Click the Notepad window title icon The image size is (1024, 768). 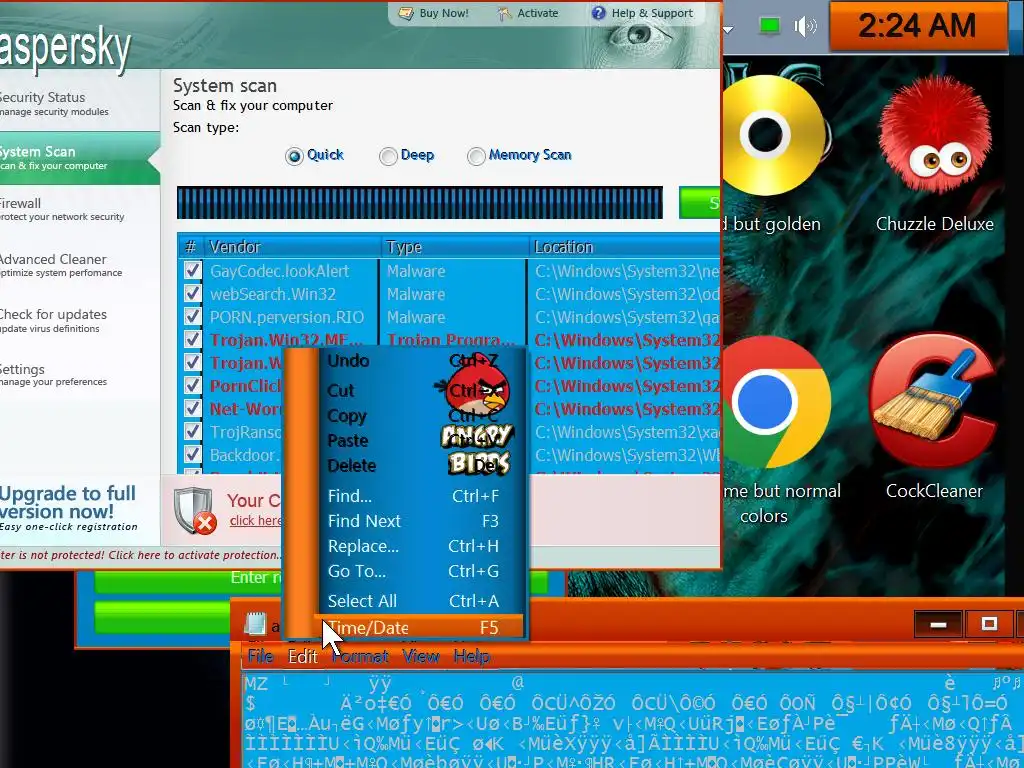point(255,623)
